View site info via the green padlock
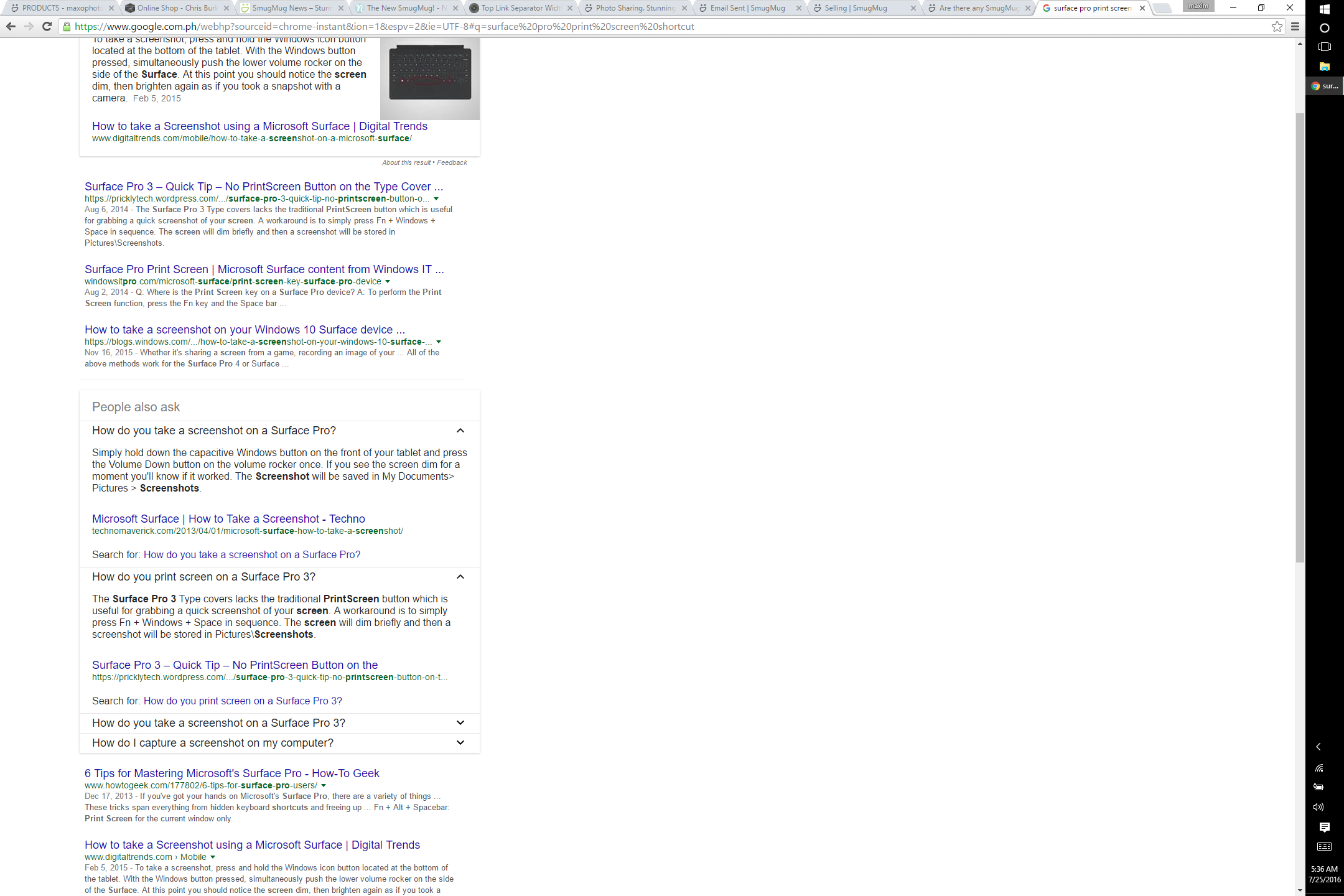1344x896 pixels. (67, 27)
